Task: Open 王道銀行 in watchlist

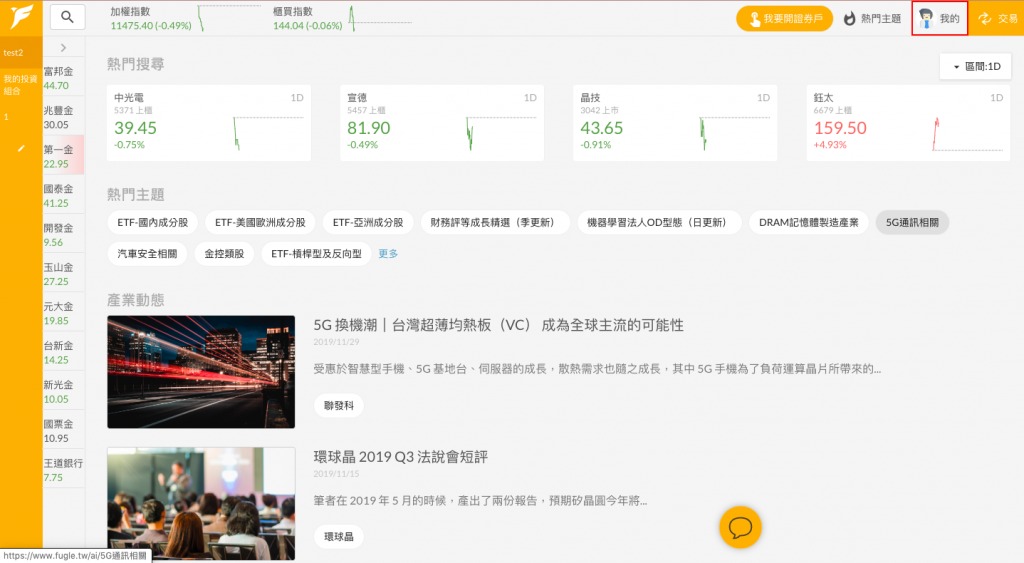Action: 63,470
